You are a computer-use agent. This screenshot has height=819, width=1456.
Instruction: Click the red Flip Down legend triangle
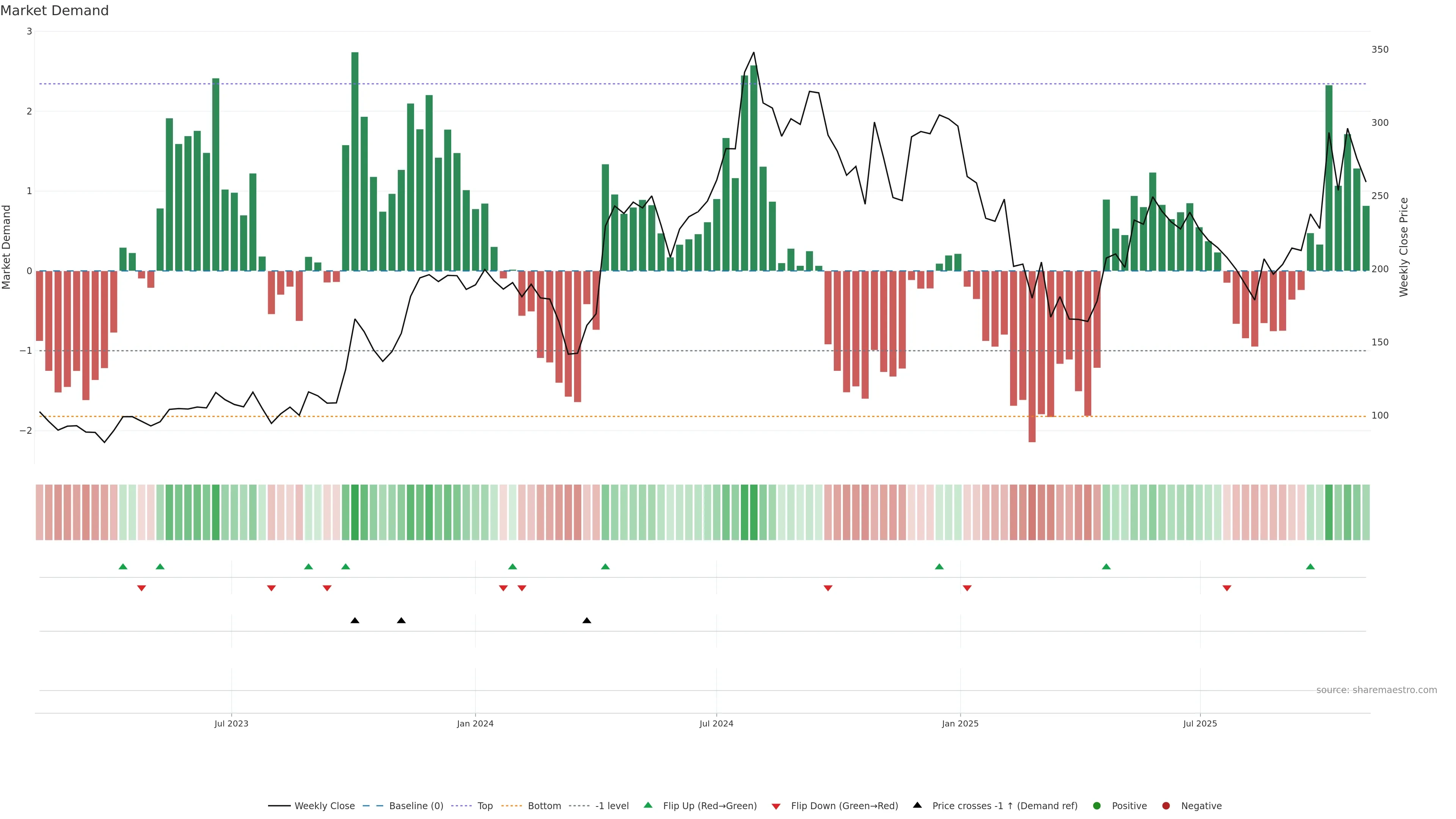point(776,806)
